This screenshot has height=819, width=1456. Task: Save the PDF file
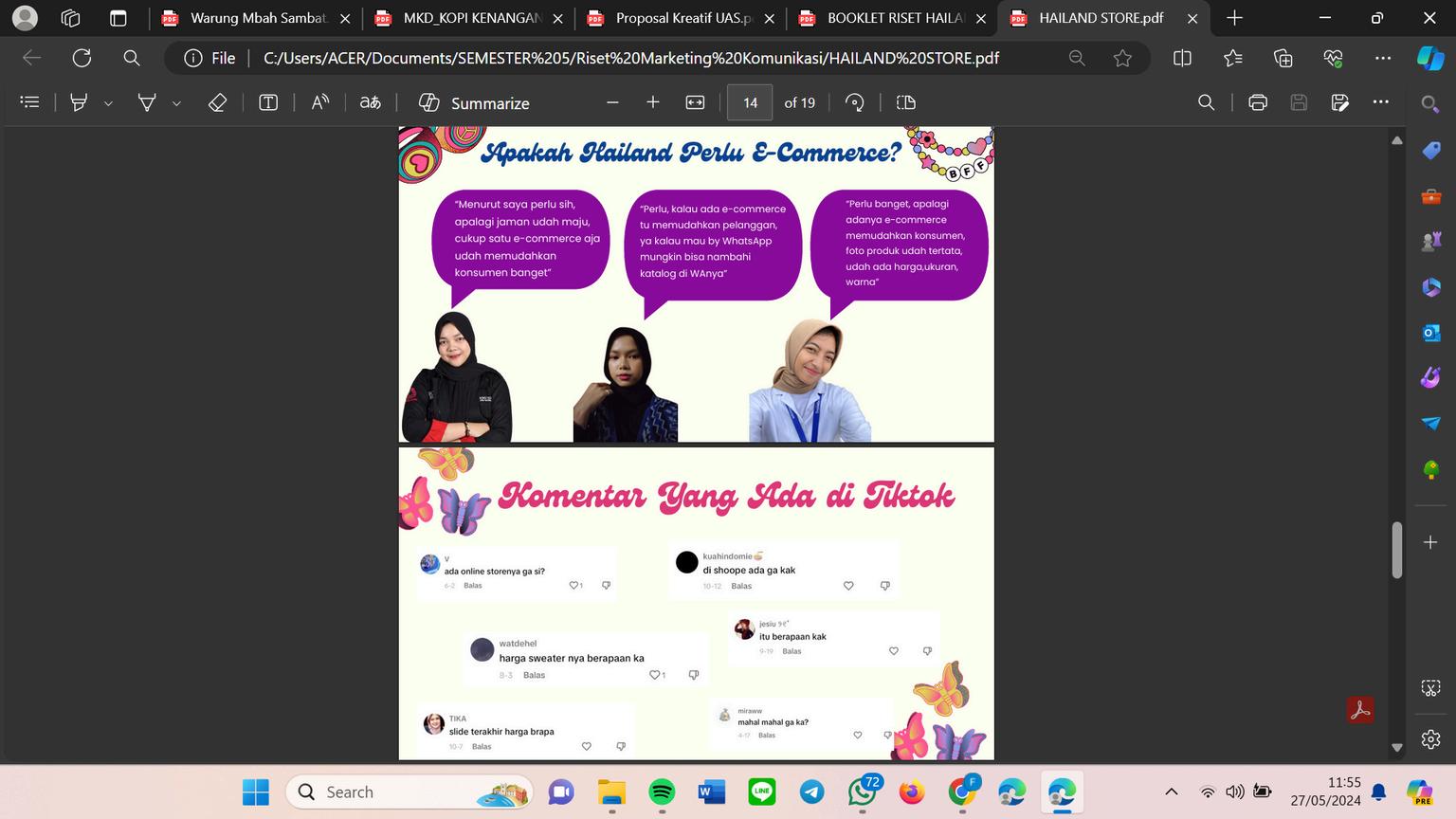pos(1299,102)
